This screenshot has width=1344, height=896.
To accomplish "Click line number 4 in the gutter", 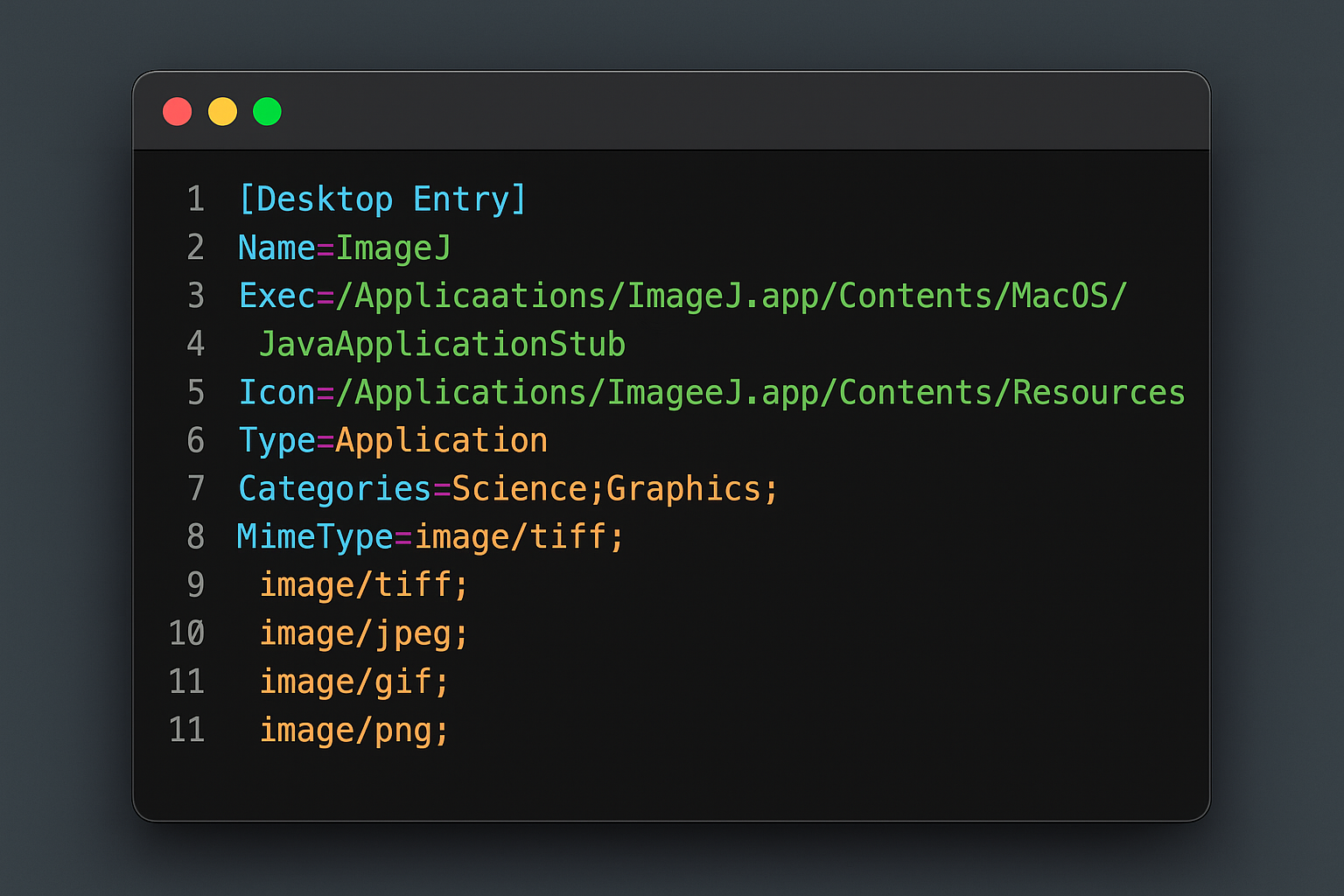I will [196, 344].
